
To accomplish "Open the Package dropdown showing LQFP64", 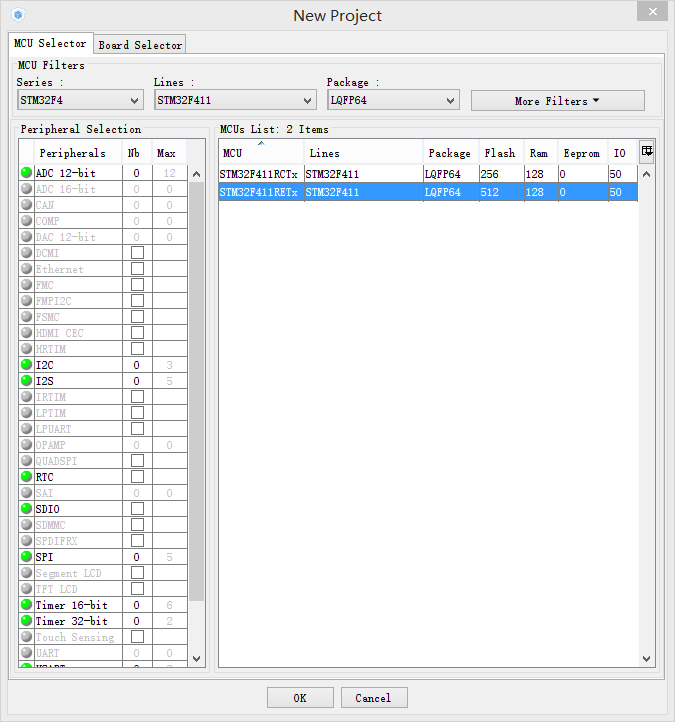I will coord(393,100).
